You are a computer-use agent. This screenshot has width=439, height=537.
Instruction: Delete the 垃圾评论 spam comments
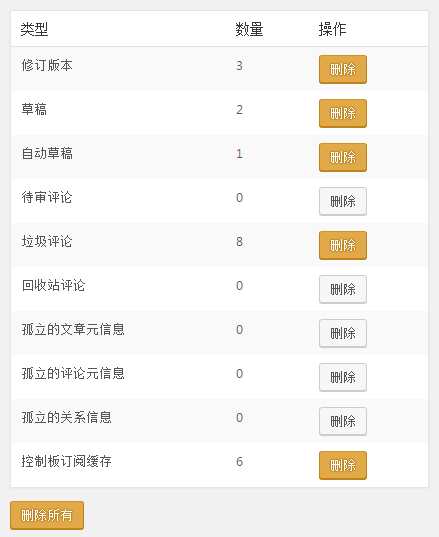(343, 245)
